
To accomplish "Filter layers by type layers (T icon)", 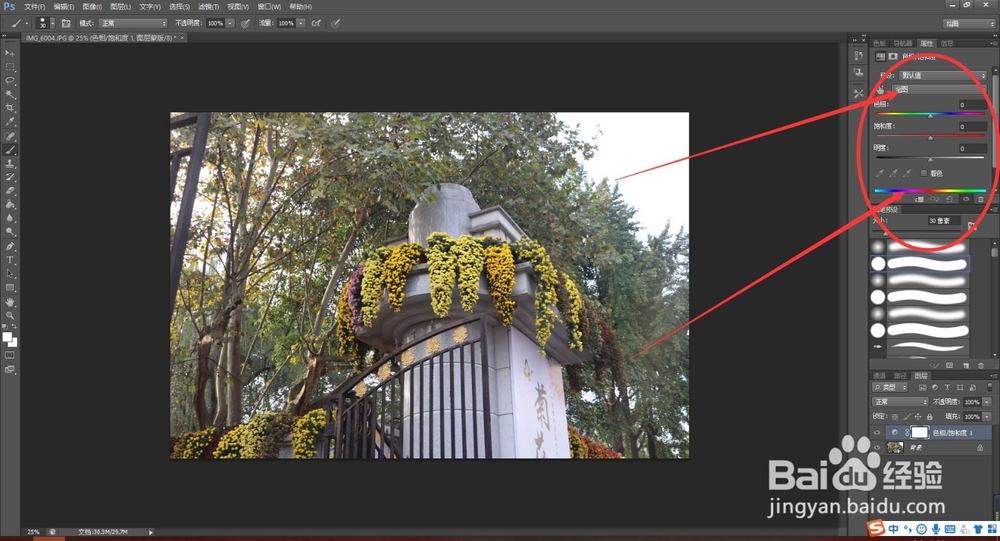I will [x=947, y=387].
